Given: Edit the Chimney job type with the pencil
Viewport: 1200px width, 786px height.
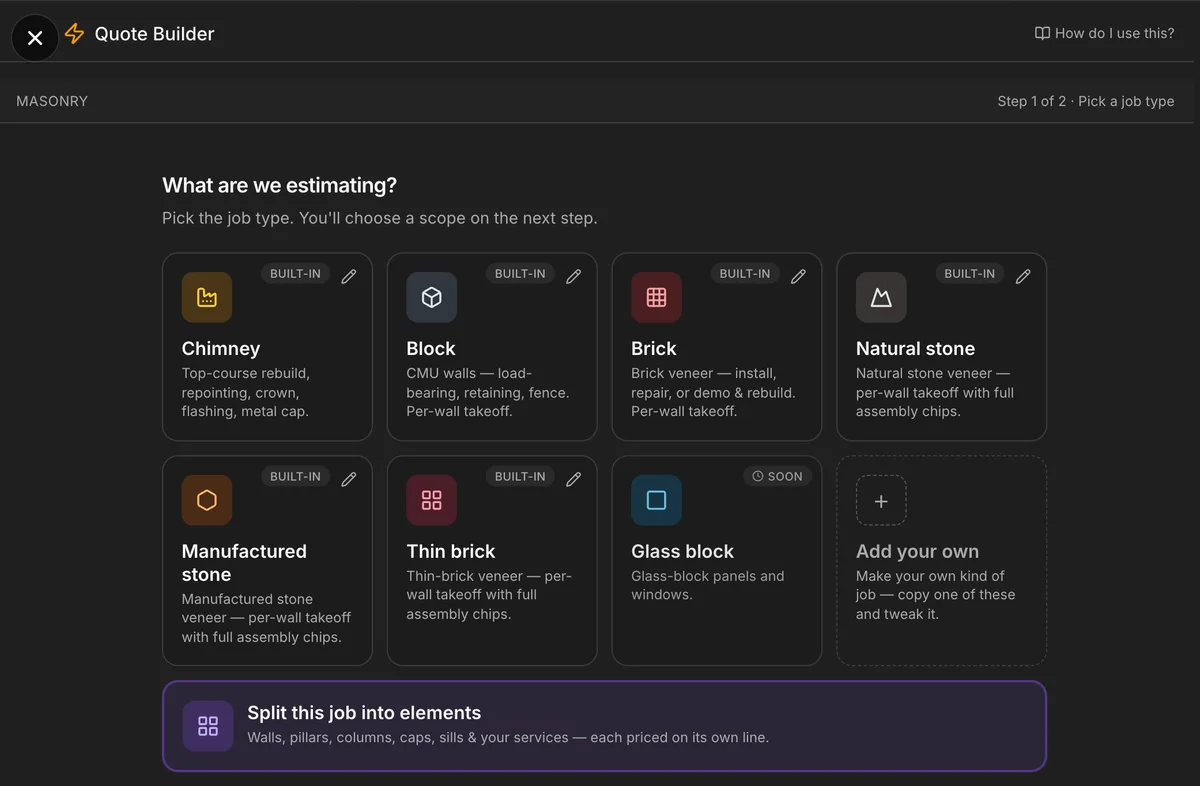Looking at the screenshot, I should pyautogui.click(x=349, y=276).
